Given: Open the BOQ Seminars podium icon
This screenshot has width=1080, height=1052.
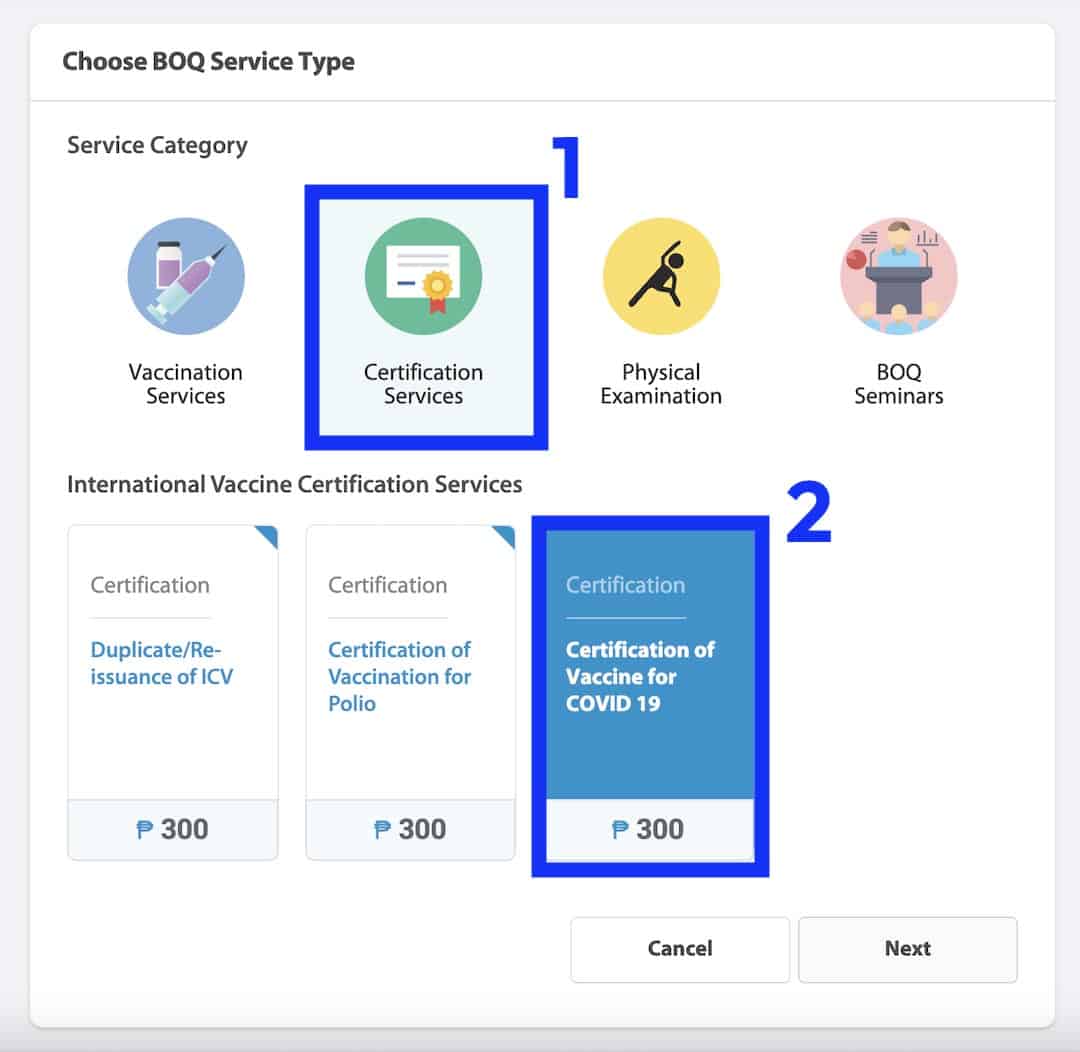Looking at the screenshot, I should pyautogui.click(x=899, y=276).
